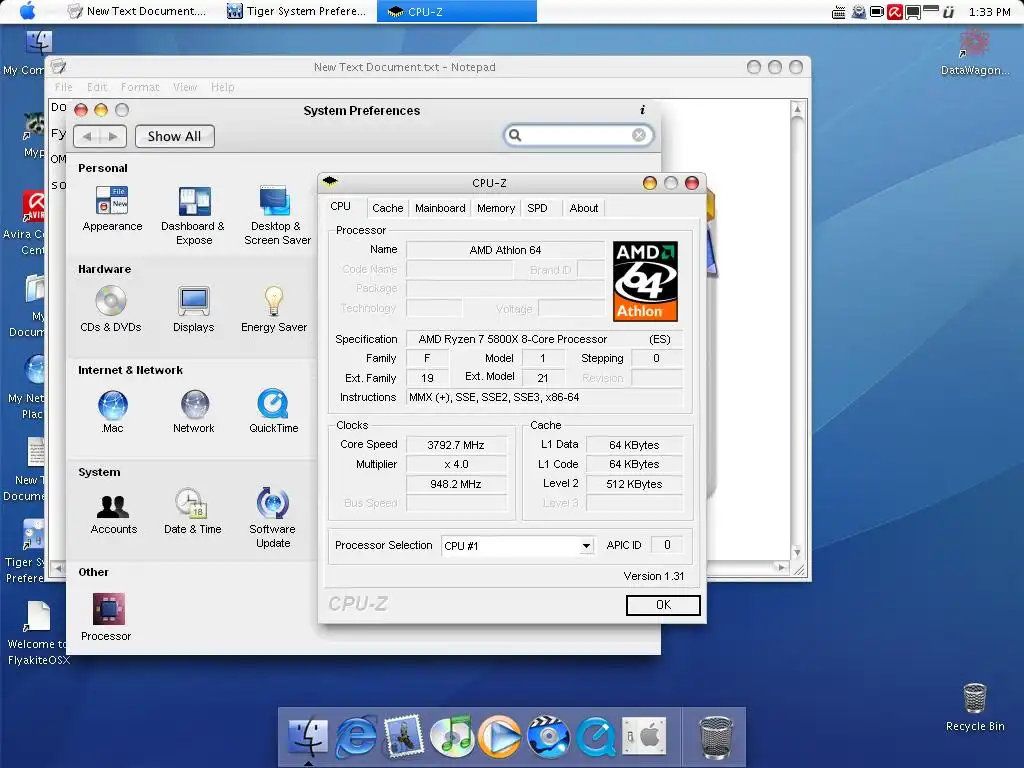This screenshot has width=1024, height=768.
Task: Open the DataWagon desktop shortcut
Action: pos(974,53)
